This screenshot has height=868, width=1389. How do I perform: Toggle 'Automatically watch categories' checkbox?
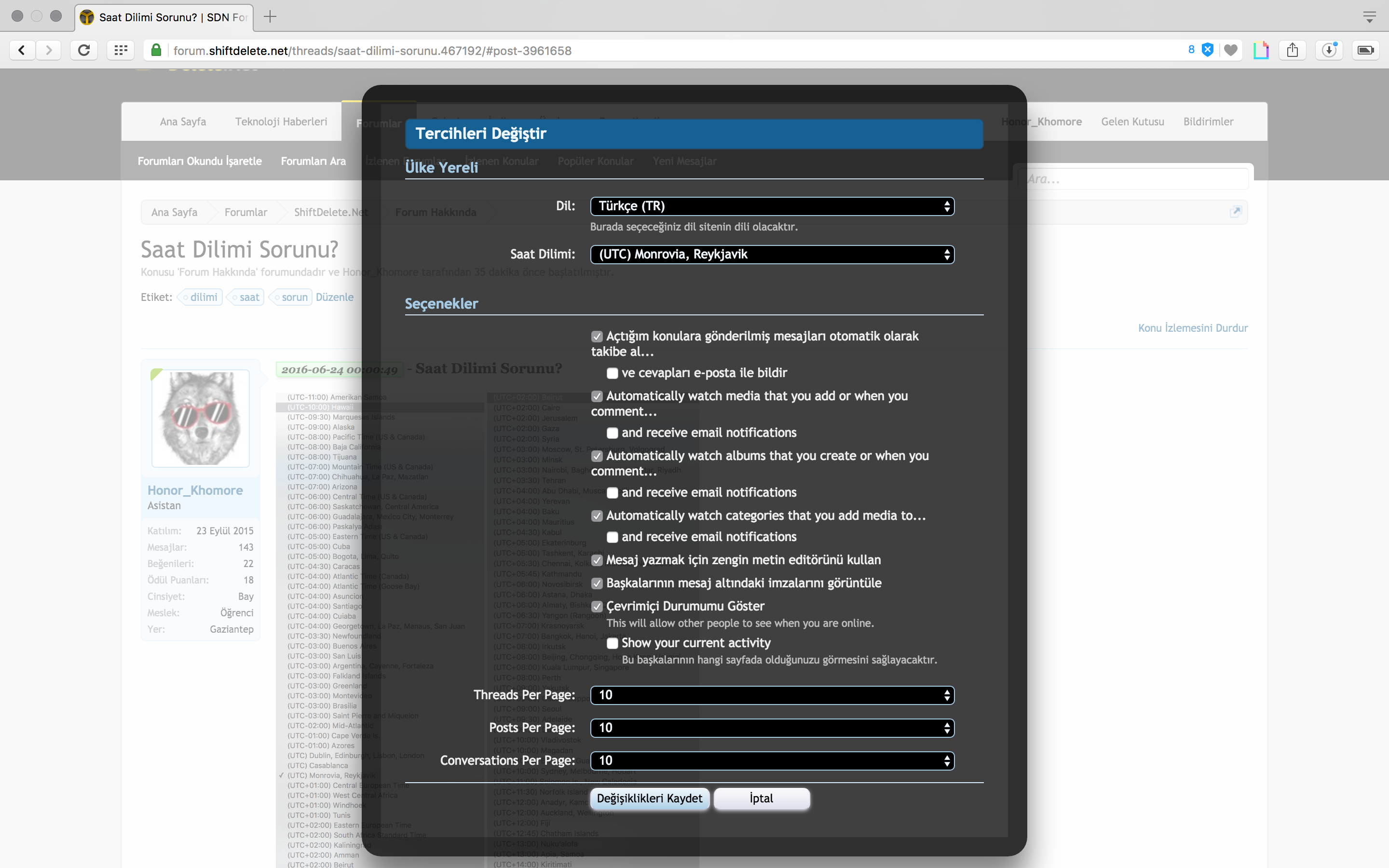(597, 515)
